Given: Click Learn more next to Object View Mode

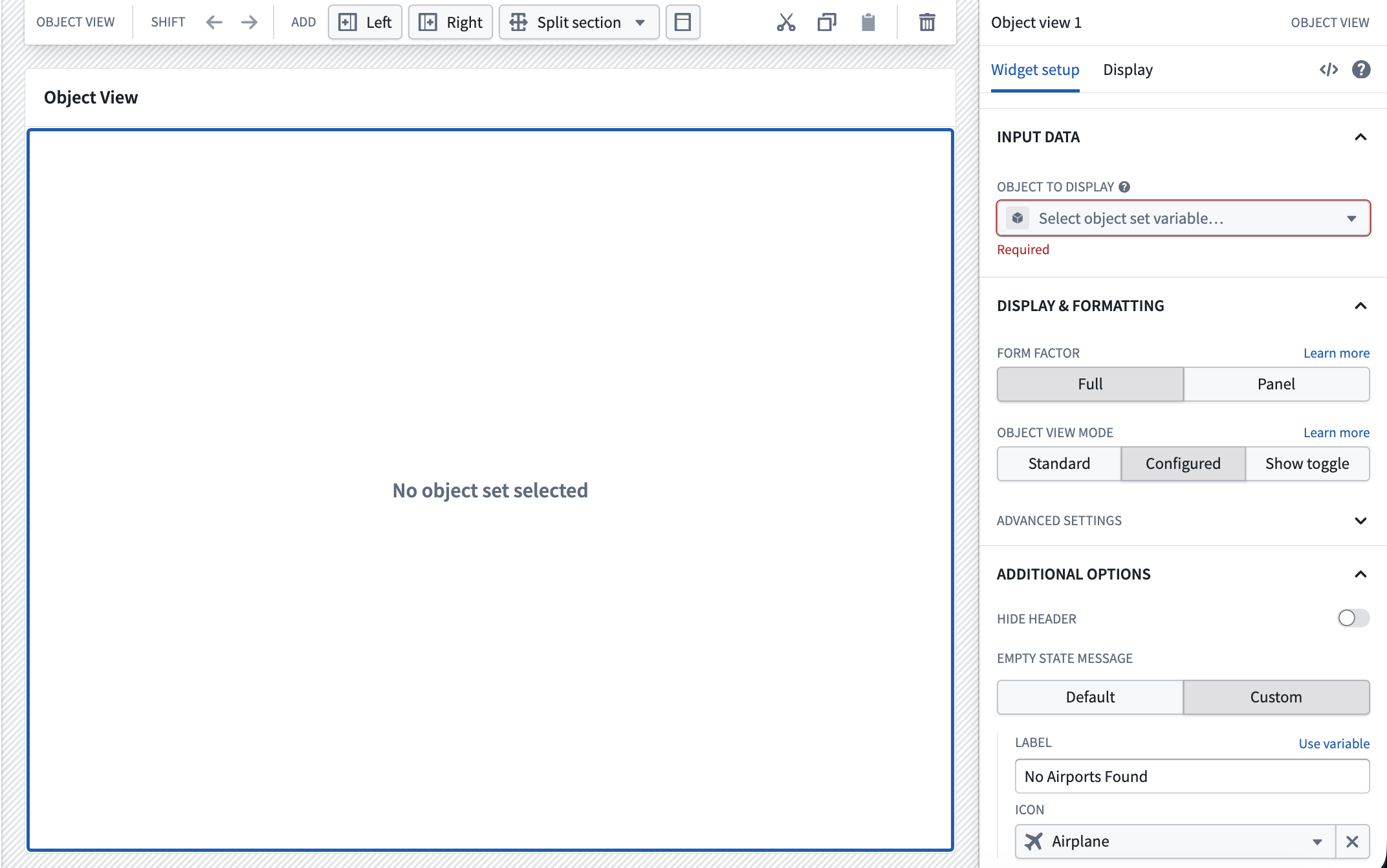Looking at the screenshot, I should point(1336,433).
